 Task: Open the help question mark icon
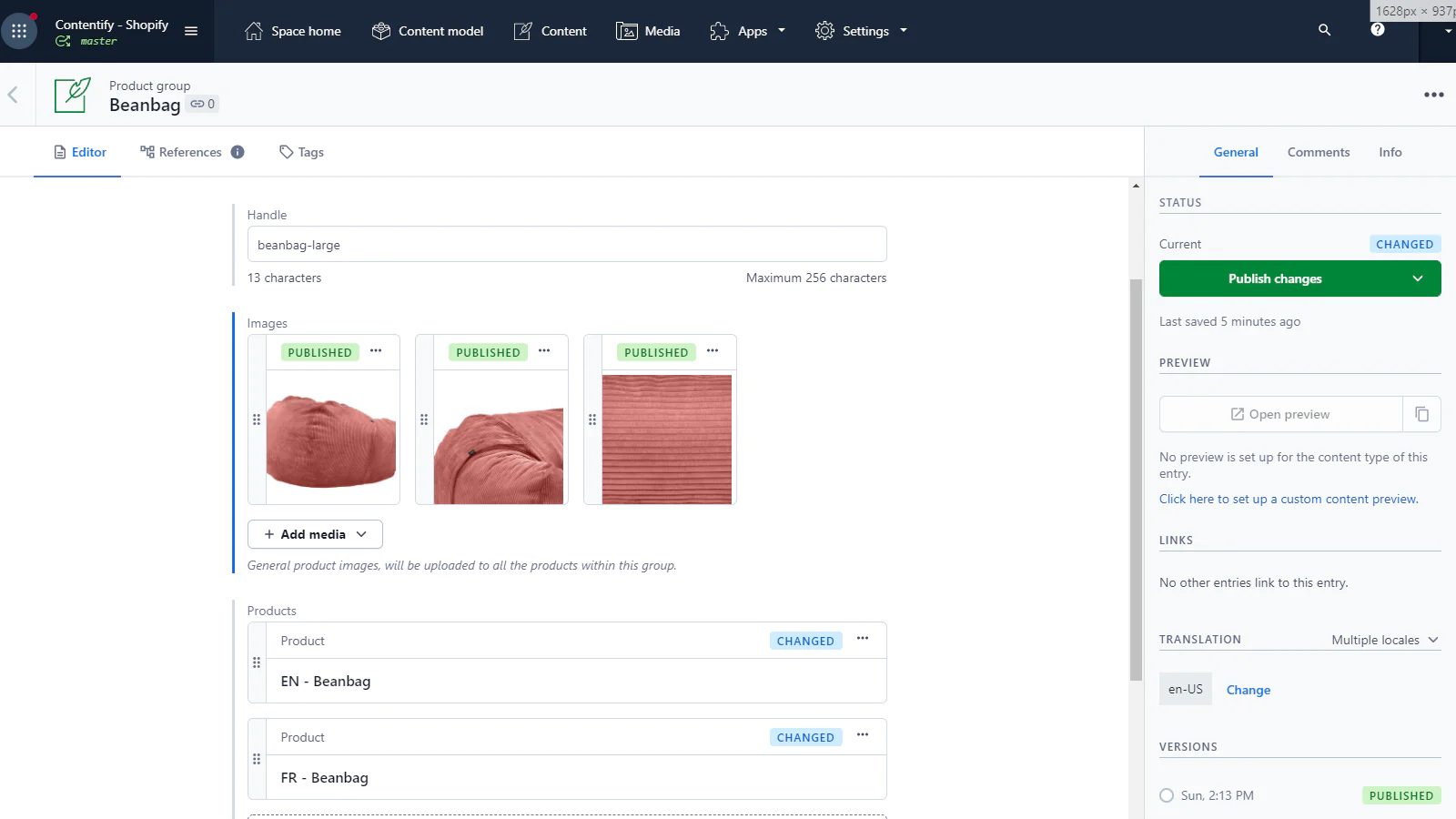(x=1378, y=30)
